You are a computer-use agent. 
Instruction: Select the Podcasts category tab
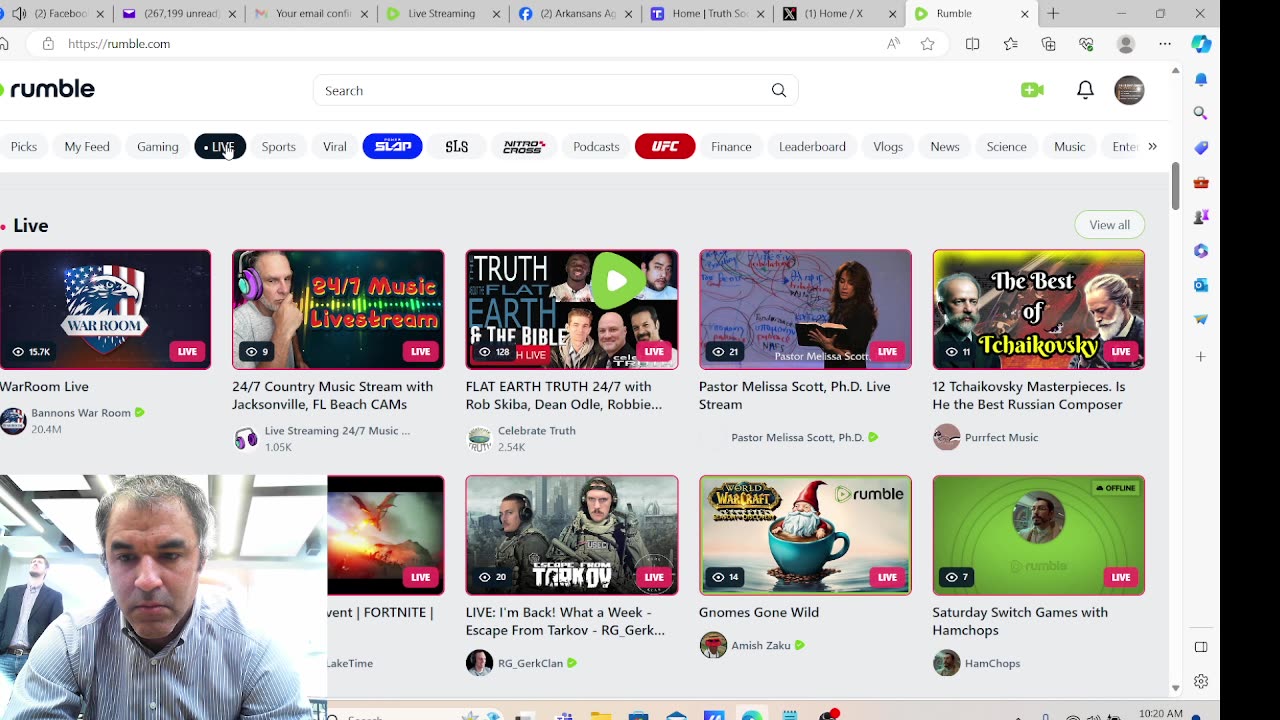tap(596, 146)
